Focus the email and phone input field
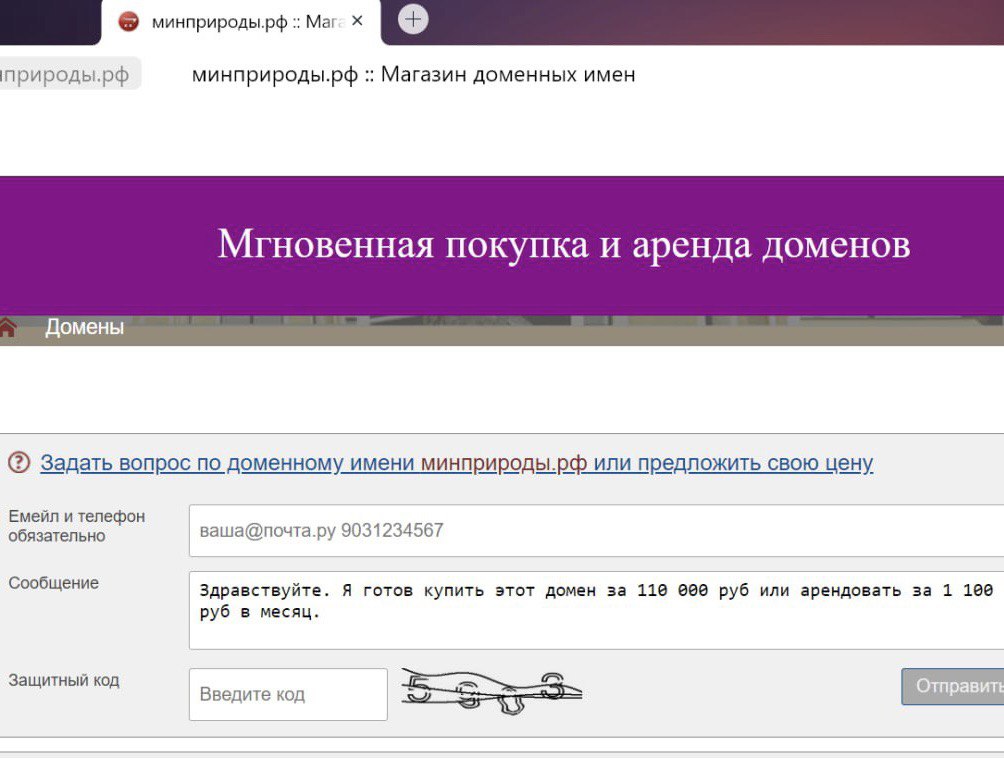This screenshot has width=1004, height=758. click(595, 530)
